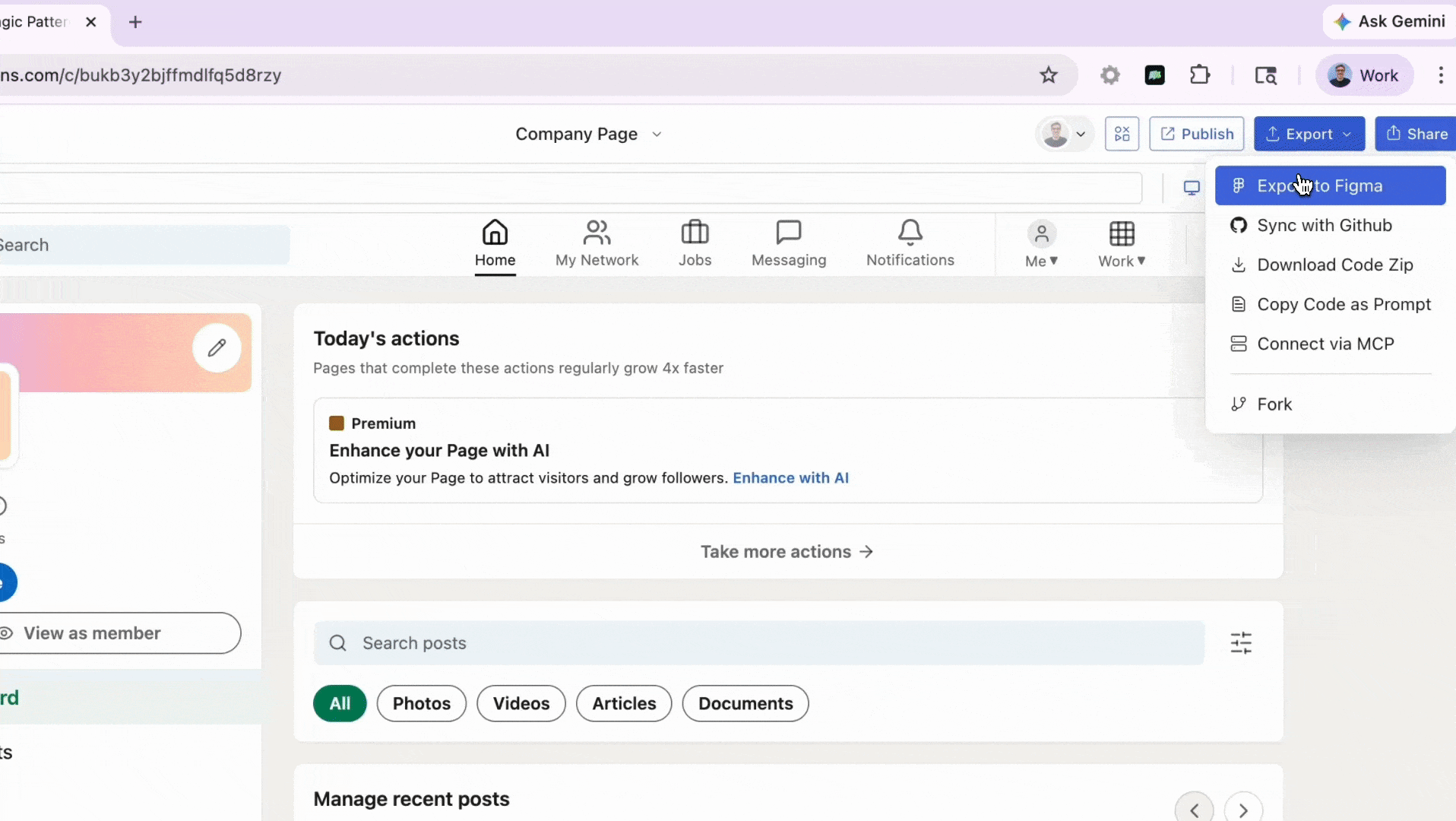Toggle the Videos filter pill

coord(521,704)
